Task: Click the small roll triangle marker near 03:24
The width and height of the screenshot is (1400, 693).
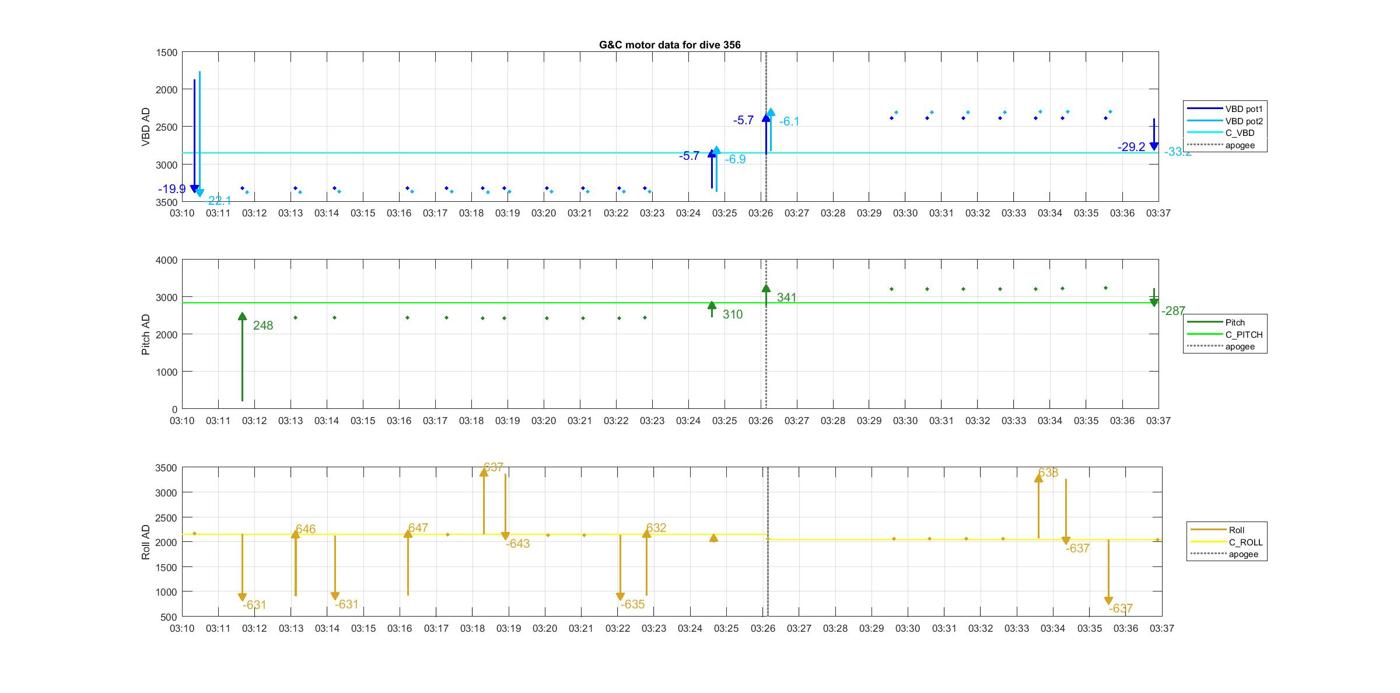Action: click(714, 538)
